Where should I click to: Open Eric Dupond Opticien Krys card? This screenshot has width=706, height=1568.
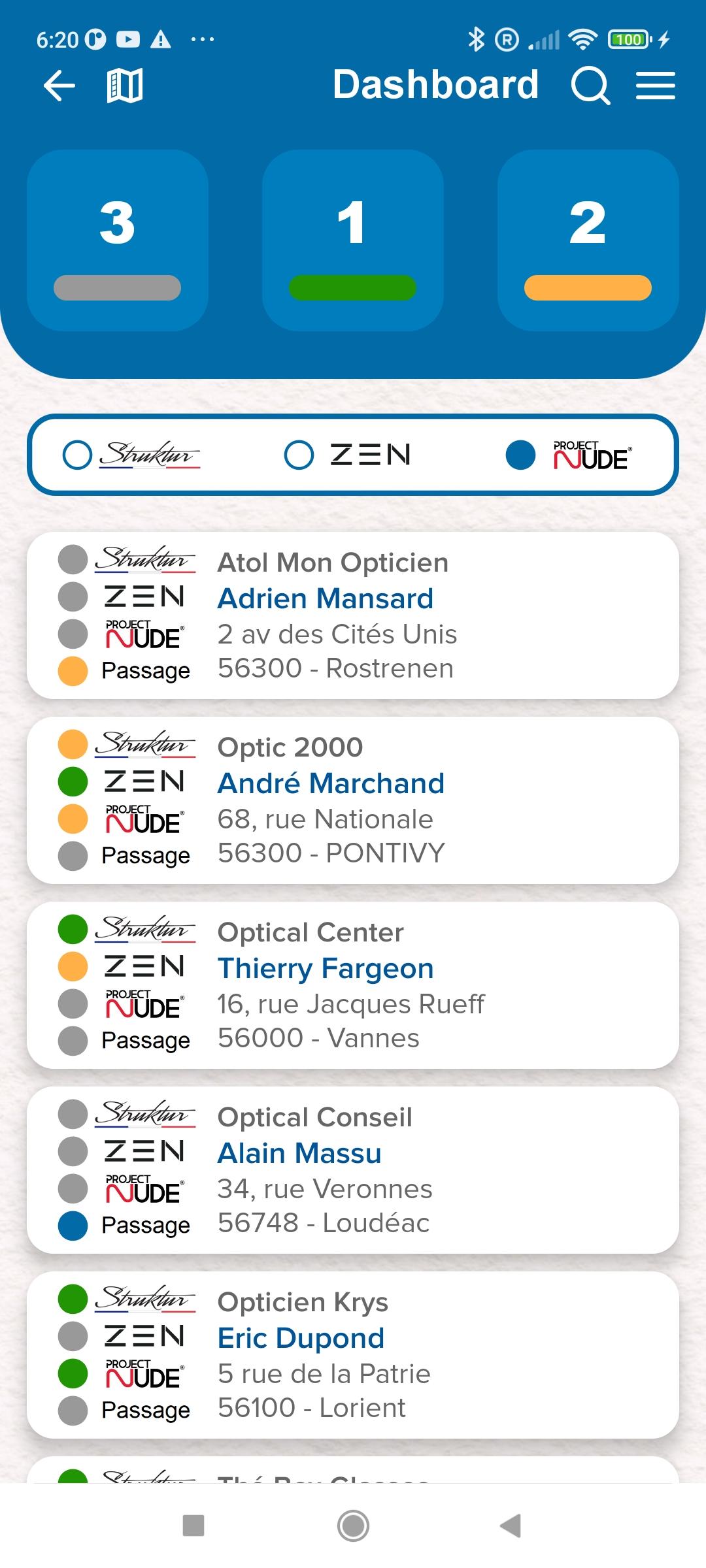click(x=353, y=1355)
